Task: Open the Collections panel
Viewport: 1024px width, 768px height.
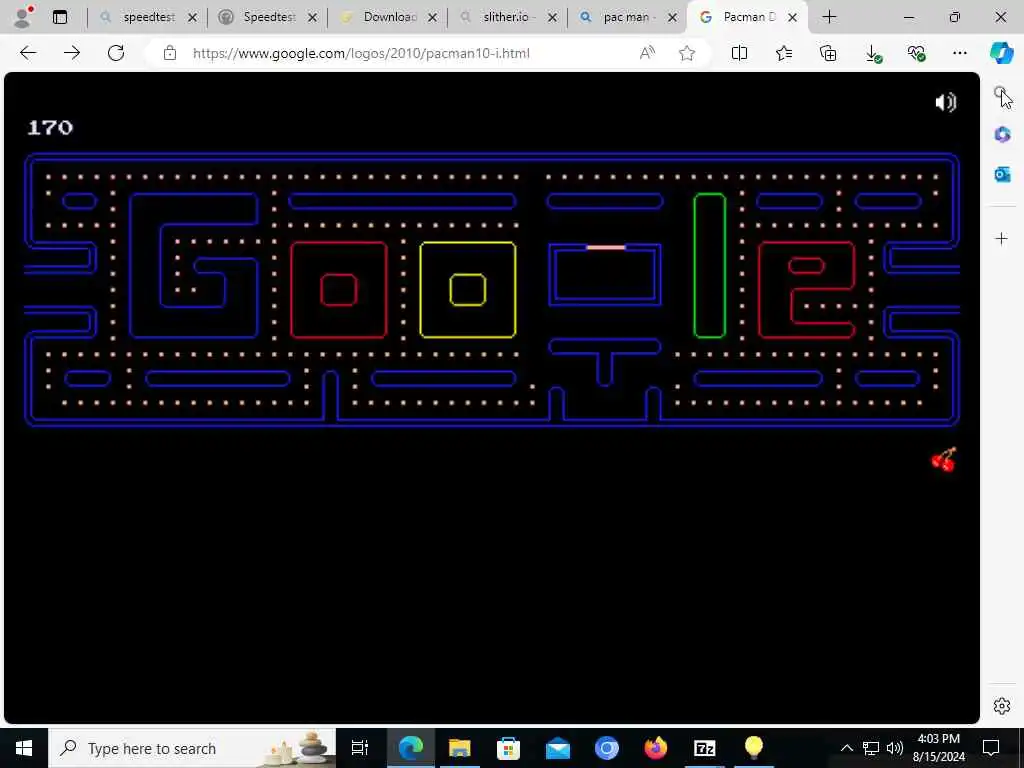Action: point(827,53)
